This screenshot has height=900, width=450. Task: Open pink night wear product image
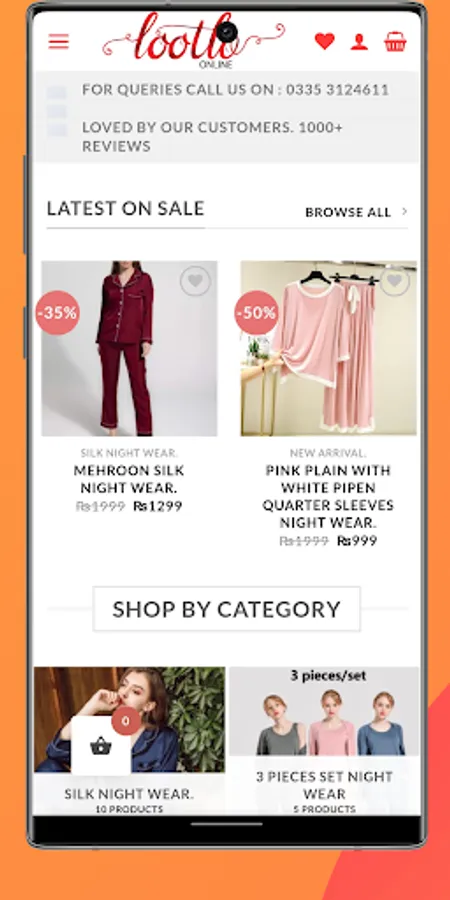pos(328,348)
